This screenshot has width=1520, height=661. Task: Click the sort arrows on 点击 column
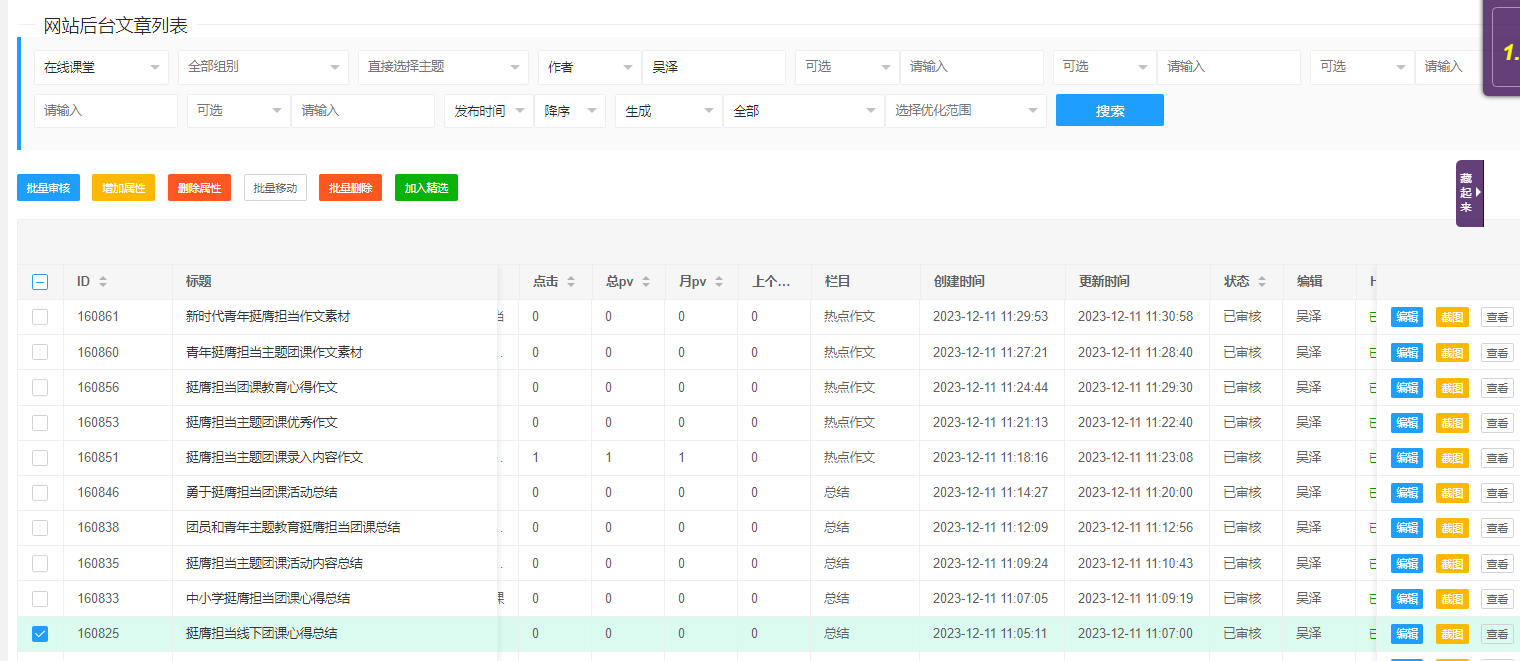point(571,282)
